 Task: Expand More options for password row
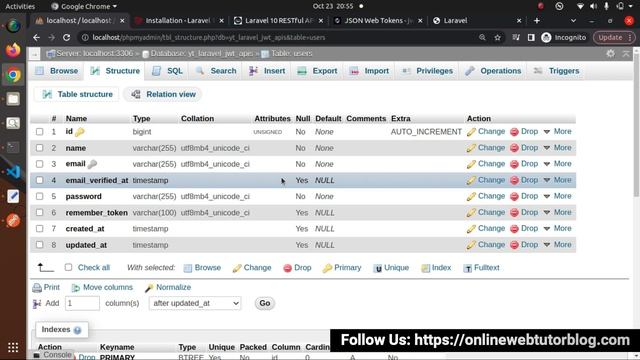pos(558,196)
